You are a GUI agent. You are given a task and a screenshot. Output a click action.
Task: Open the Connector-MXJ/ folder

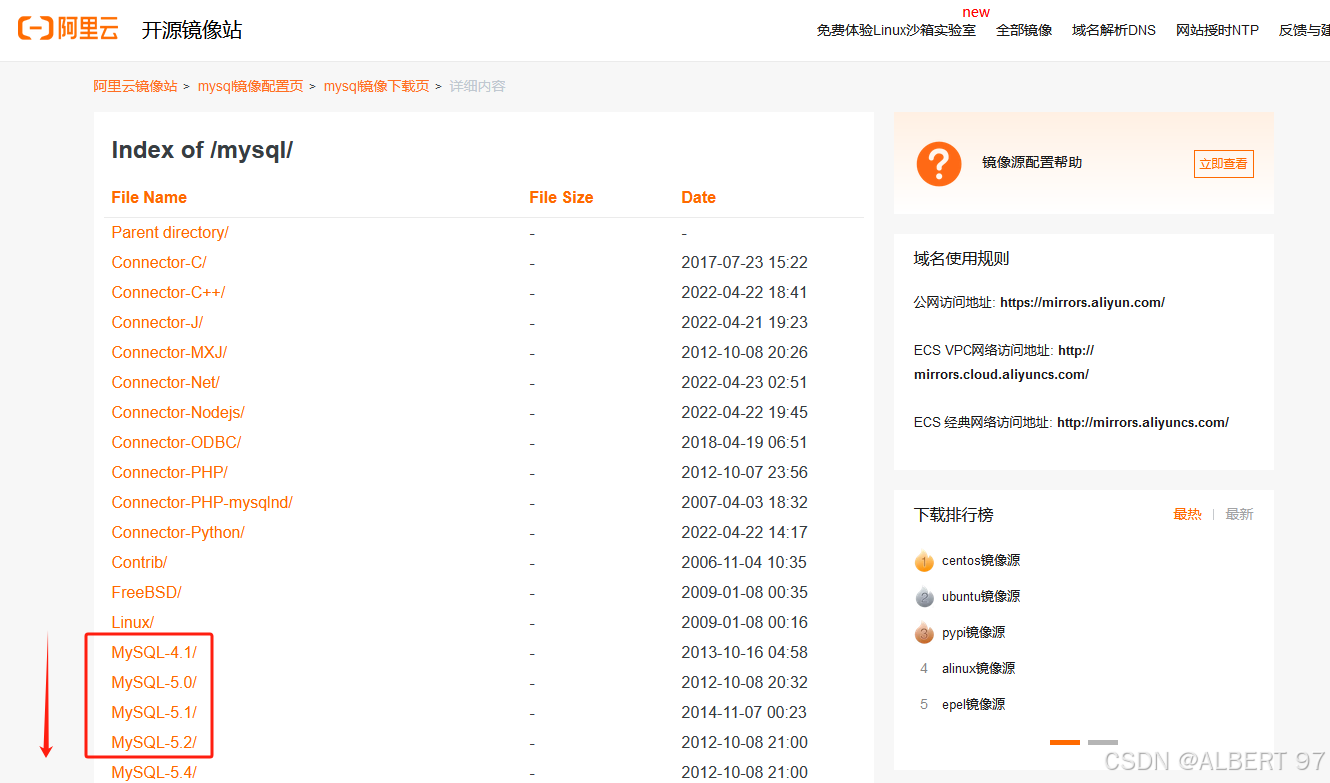tap(169, 352)
